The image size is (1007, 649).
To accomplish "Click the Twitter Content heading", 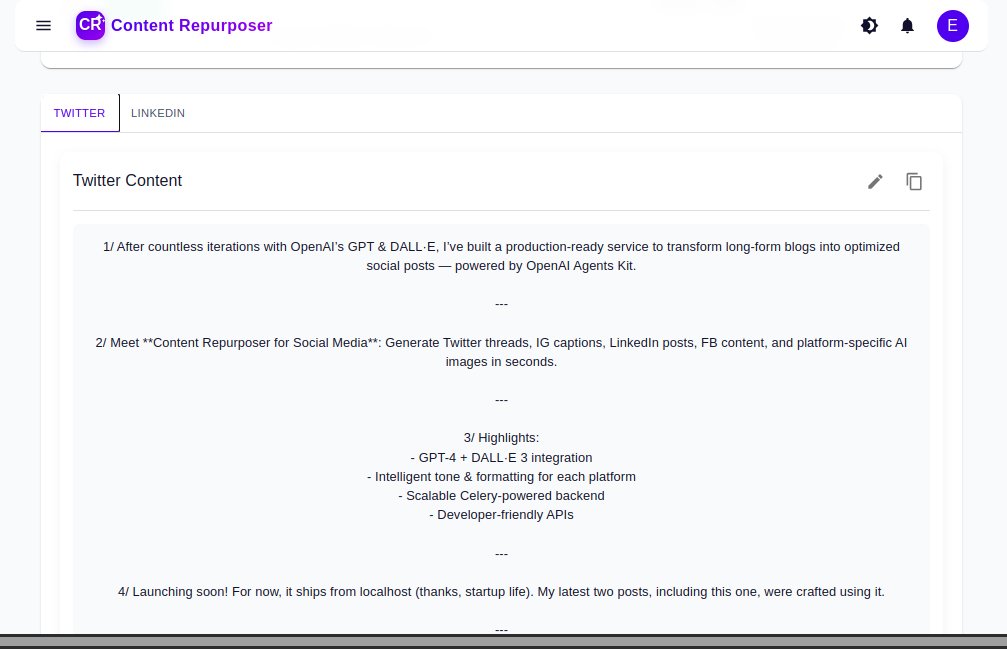I will 128,180.
